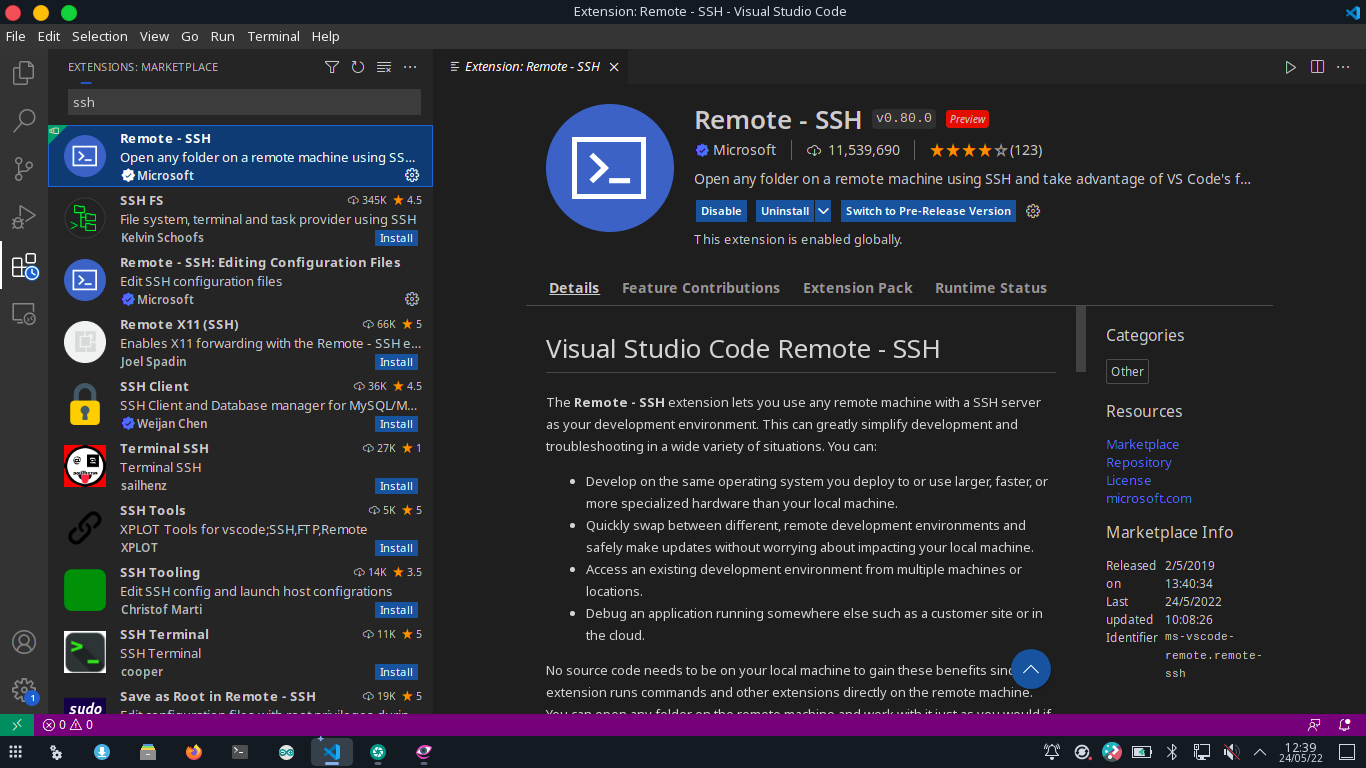This screenshot has width=1366, height=768.
Task: Install the SSH Tools extension
Action: 397,548
